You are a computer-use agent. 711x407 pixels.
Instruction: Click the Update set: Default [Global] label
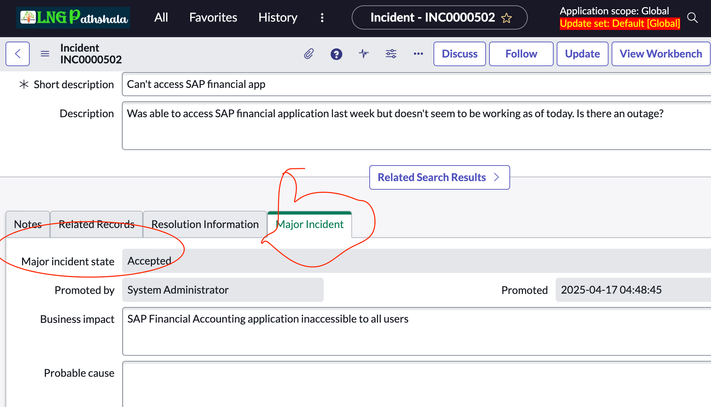coord(619,24)
